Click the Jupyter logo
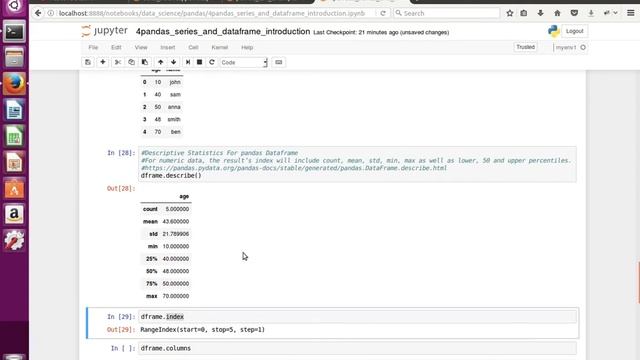640x360 pixels. [104, 31]
